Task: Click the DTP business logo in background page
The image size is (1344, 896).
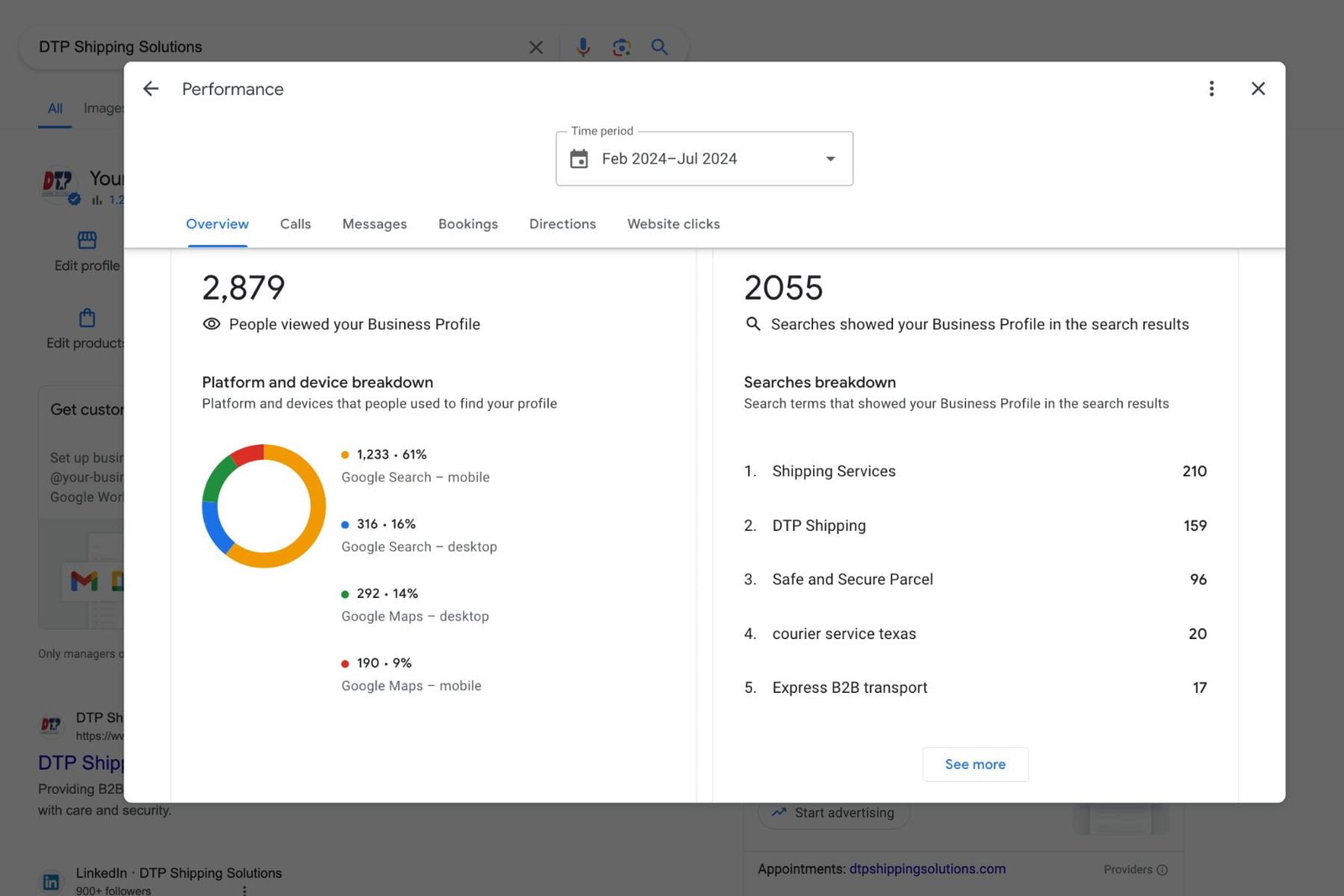Action: pos(59,183)
